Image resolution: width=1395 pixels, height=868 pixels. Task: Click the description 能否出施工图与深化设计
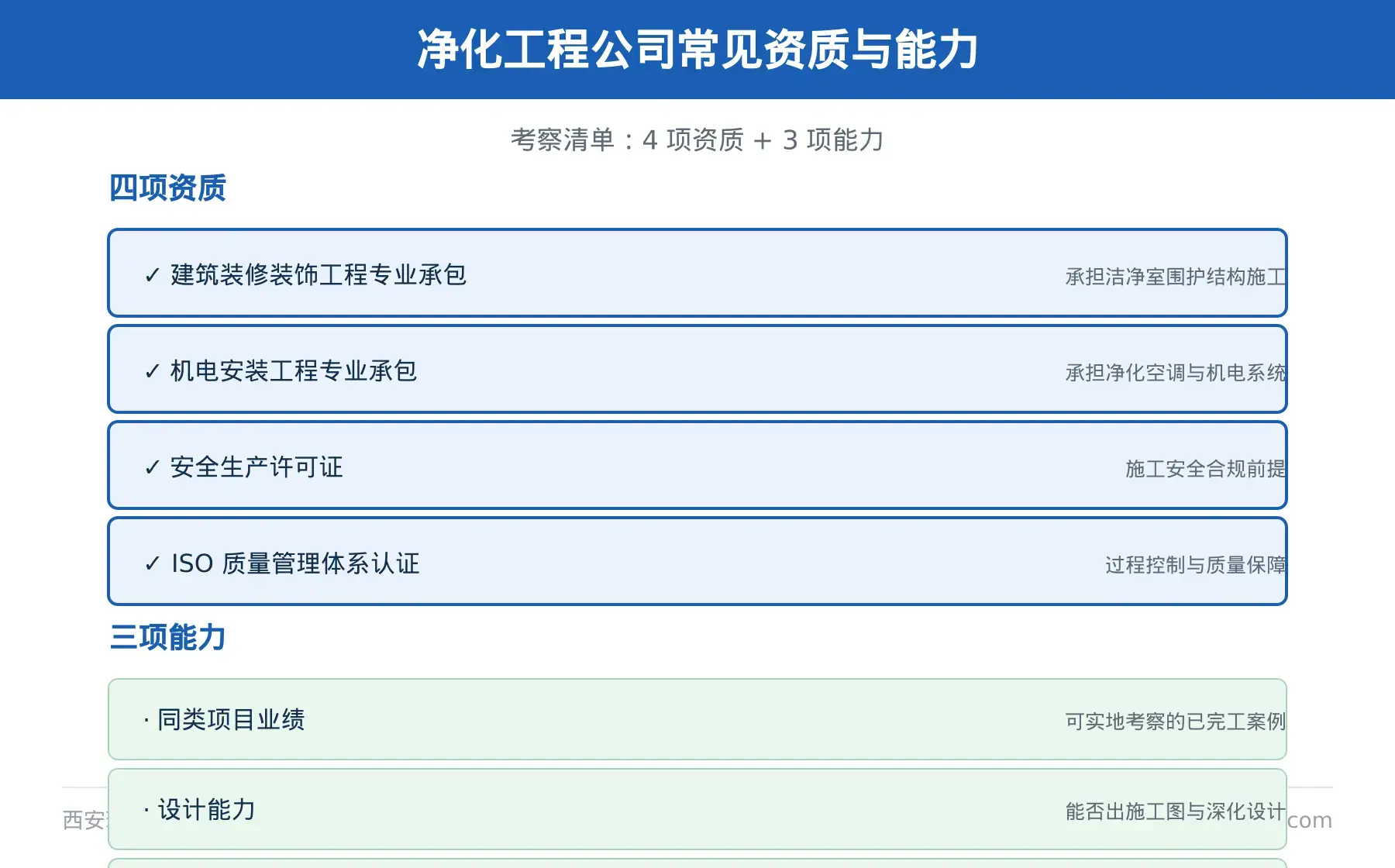(1176, 811)
